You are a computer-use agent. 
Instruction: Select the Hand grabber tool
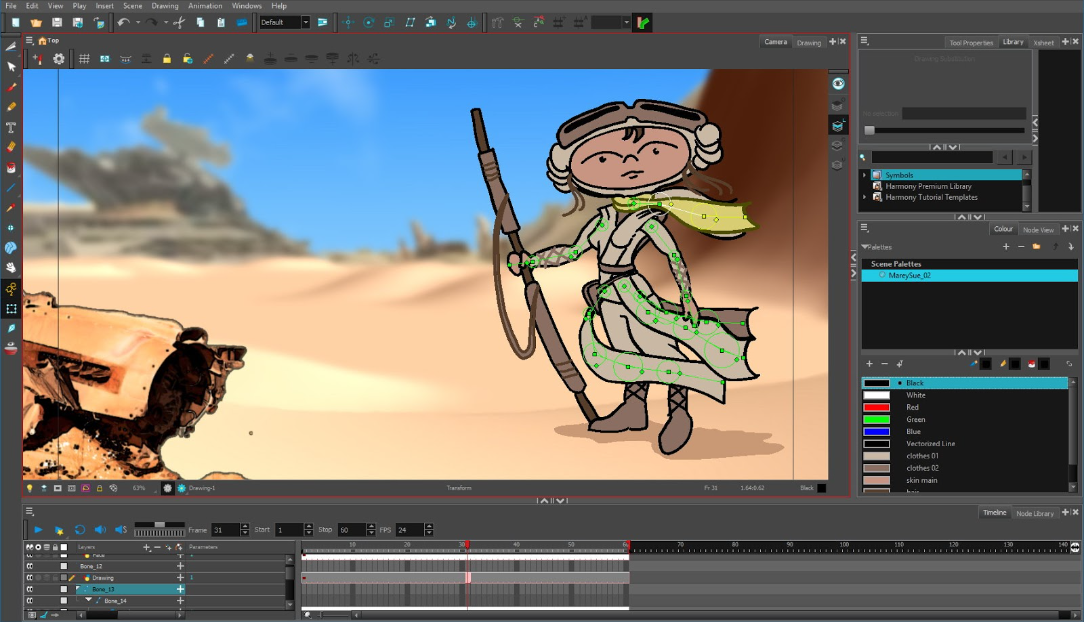point(11,267)
